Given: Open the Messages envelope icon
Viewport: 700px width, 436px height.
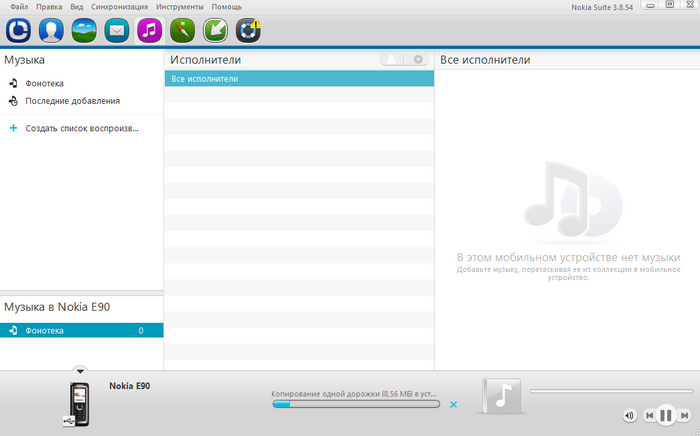Looking at the screenshot, I should 117,30.
